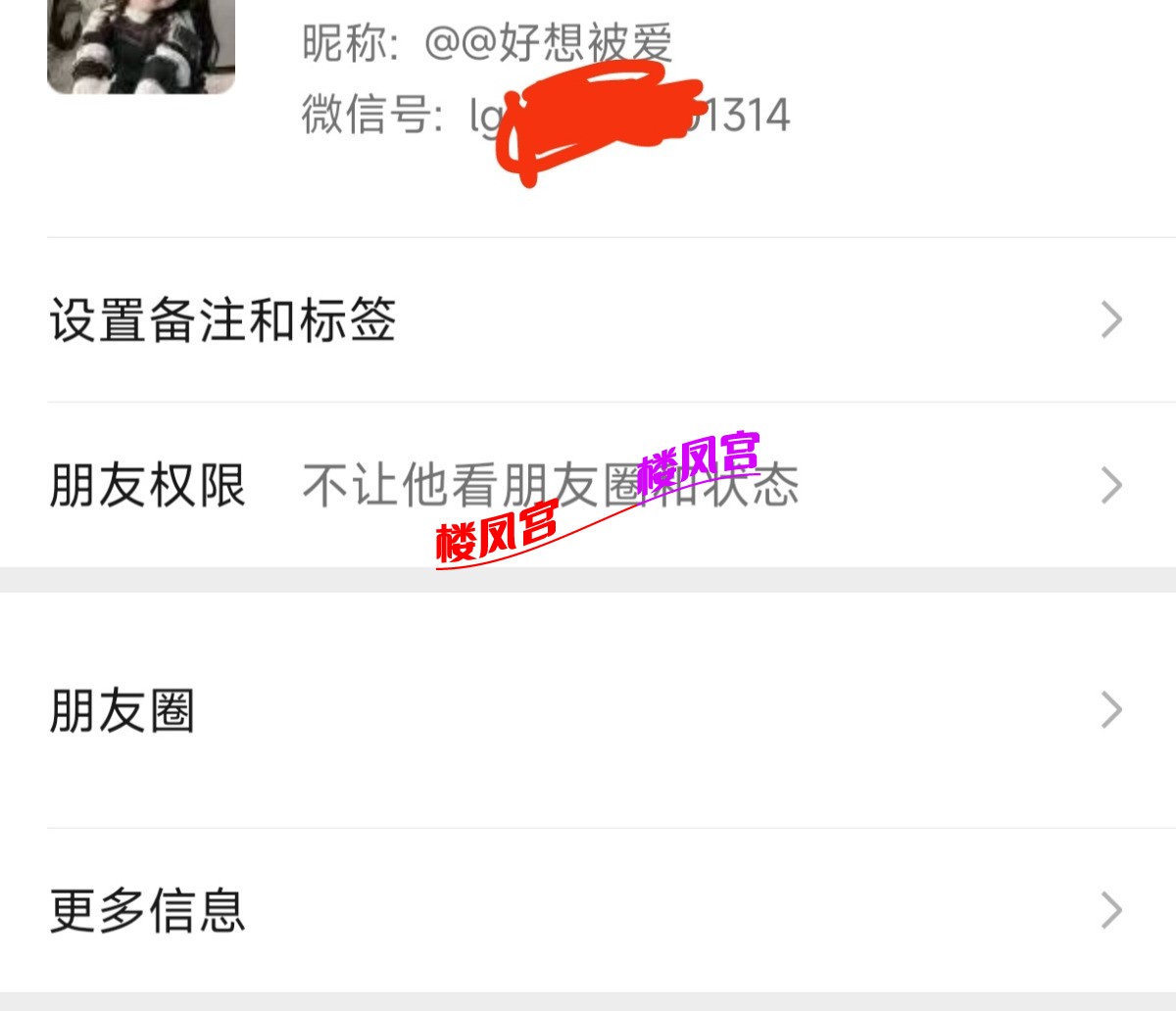Click the gray separator band above 朋友圈

588,579
